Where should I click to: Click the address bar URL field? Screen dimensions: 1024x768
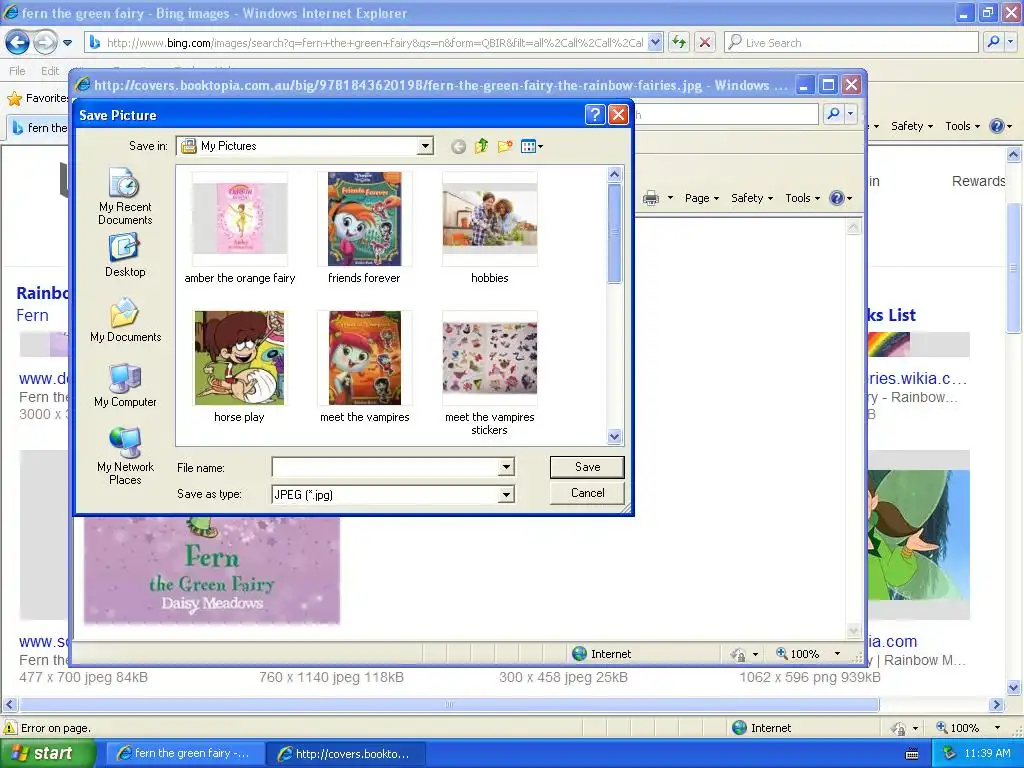pos(374,42)
